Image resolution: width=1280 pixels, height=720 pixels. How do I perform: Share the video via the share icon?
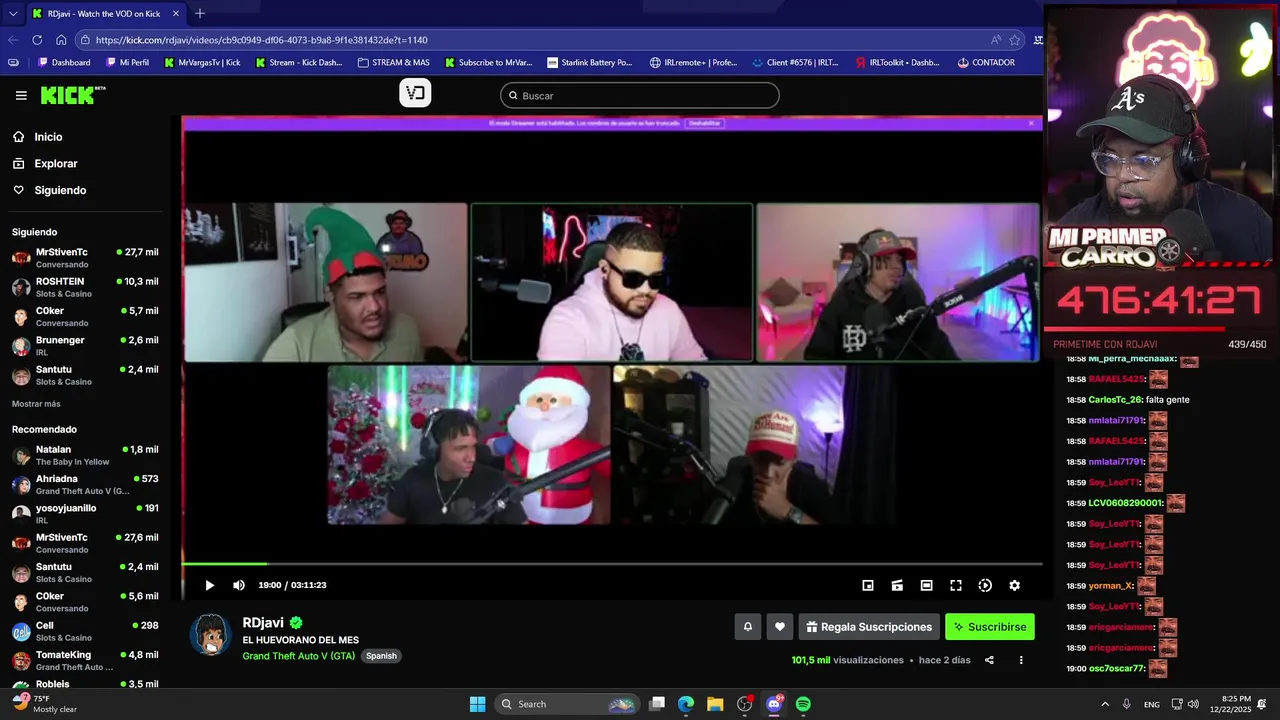tap(989, 660)
